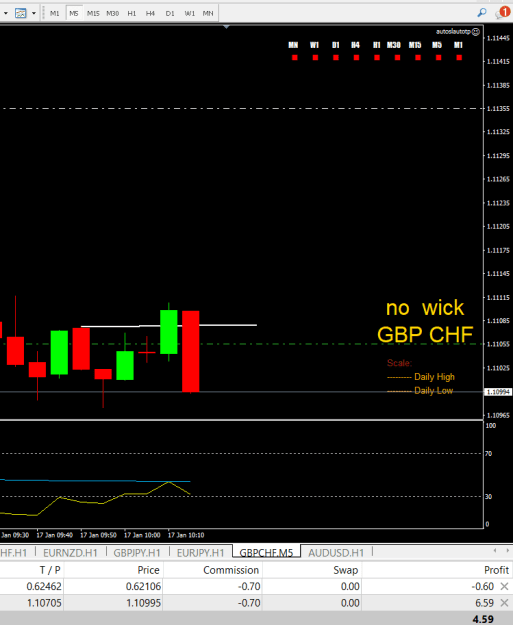Expand the dropdown arrow left of templates icon
The height and width of the screenshot is (625, 513).
coord(6,13)
